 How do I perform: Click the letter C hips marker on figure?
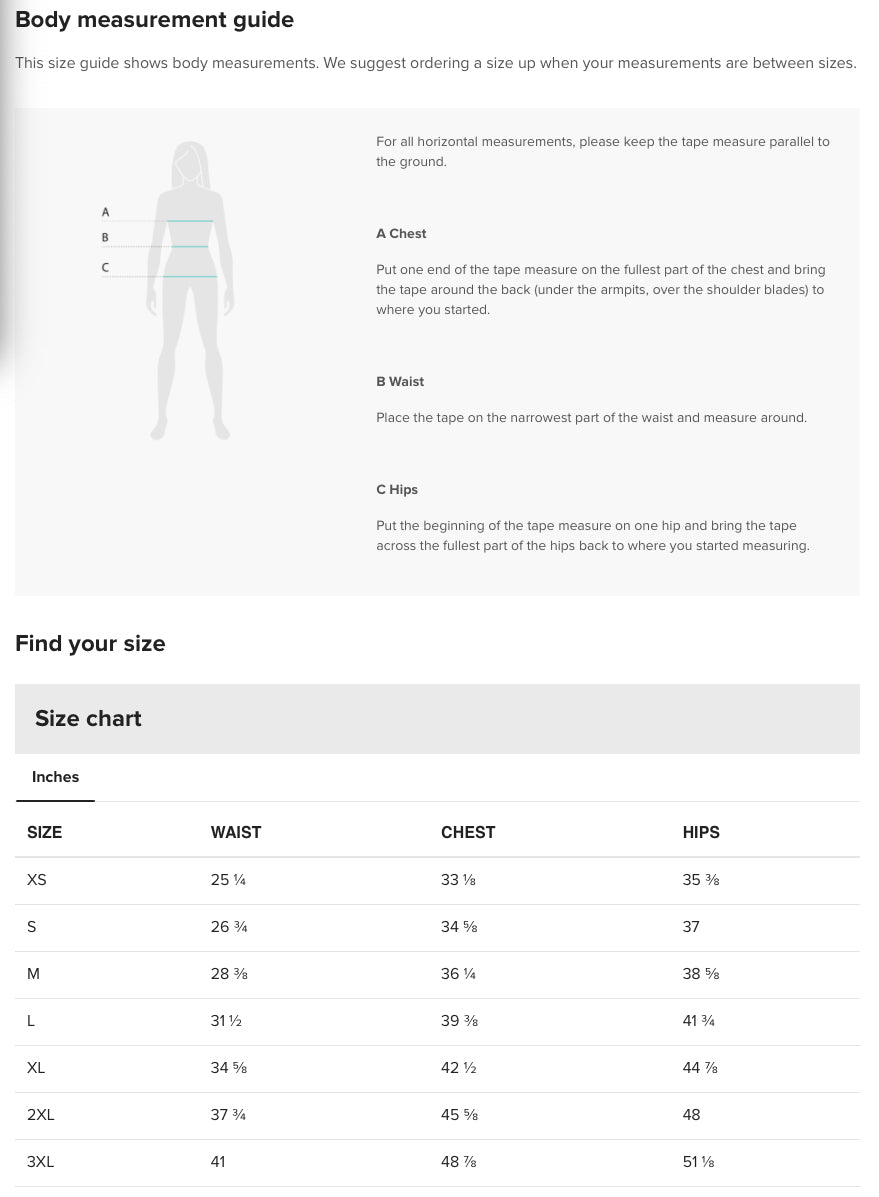(105, 268)
